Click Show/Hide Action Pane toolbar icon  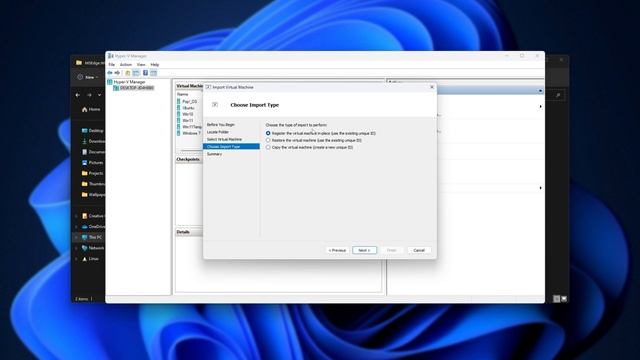[x=153, y=73]
